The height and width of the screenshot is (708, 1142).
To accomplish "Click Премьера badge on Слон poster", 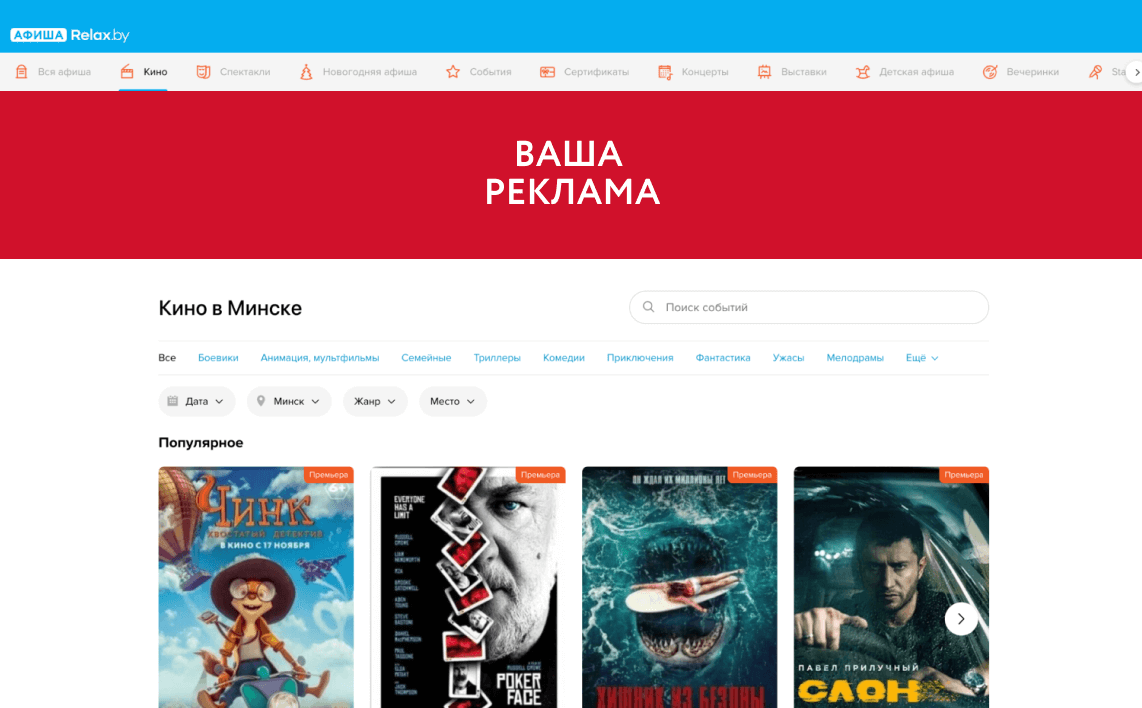I will pyautogui.click(x=964, y=475).
